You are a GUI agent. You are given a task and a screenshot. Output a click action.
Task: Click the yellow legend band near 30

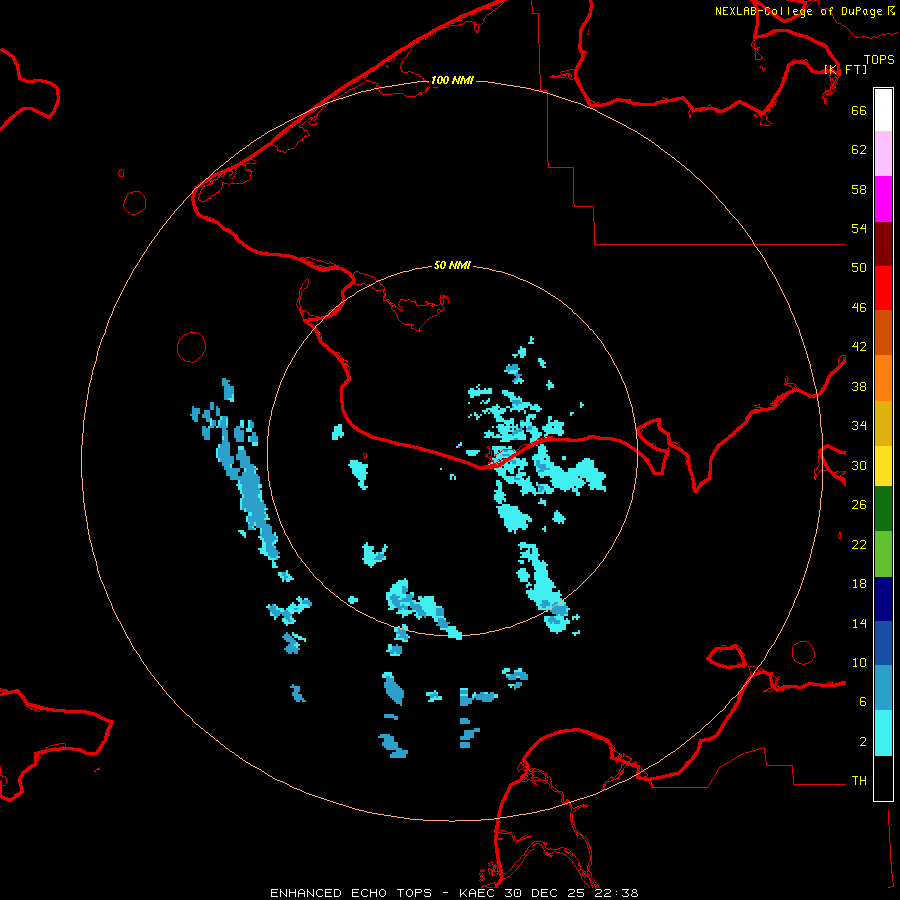coord(883,466)
